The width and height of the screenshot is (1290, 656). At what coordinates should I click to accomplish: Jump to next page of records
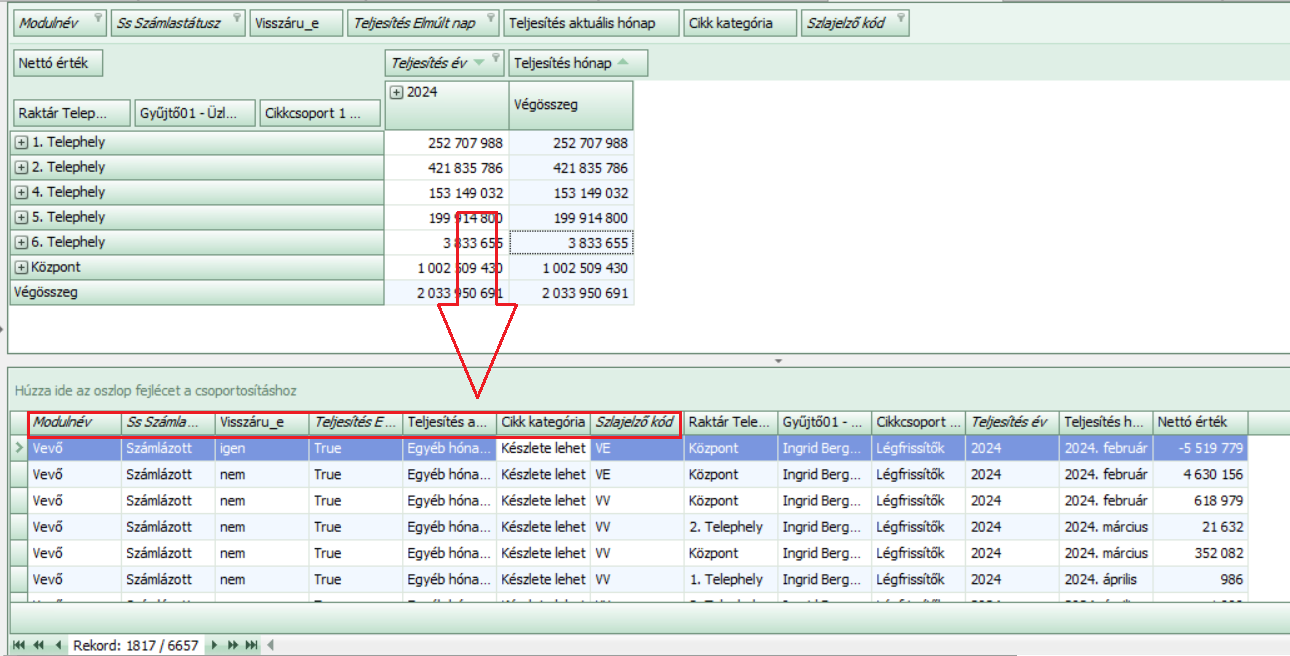coord(232,645)
